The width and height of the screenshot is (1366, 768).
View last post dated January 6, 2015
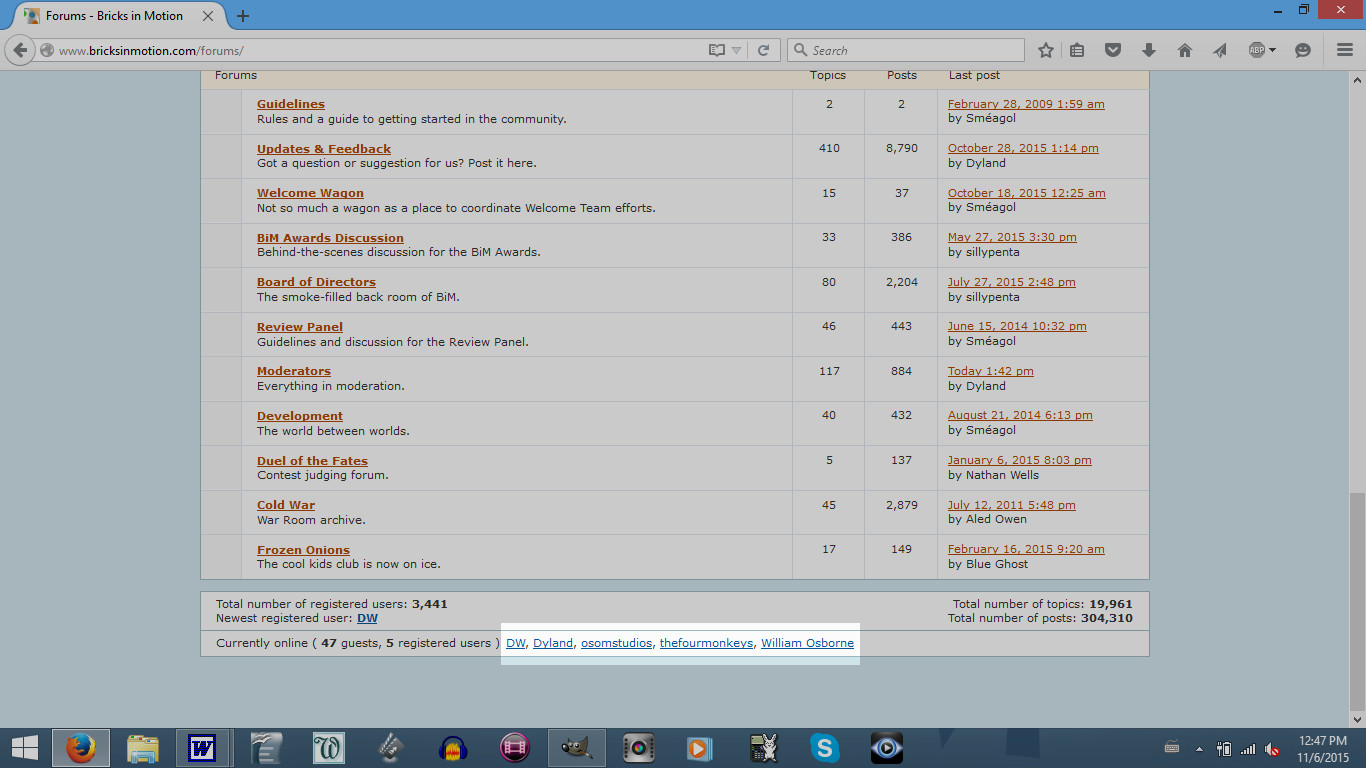pyautogui.click(x=1020, y=460)
